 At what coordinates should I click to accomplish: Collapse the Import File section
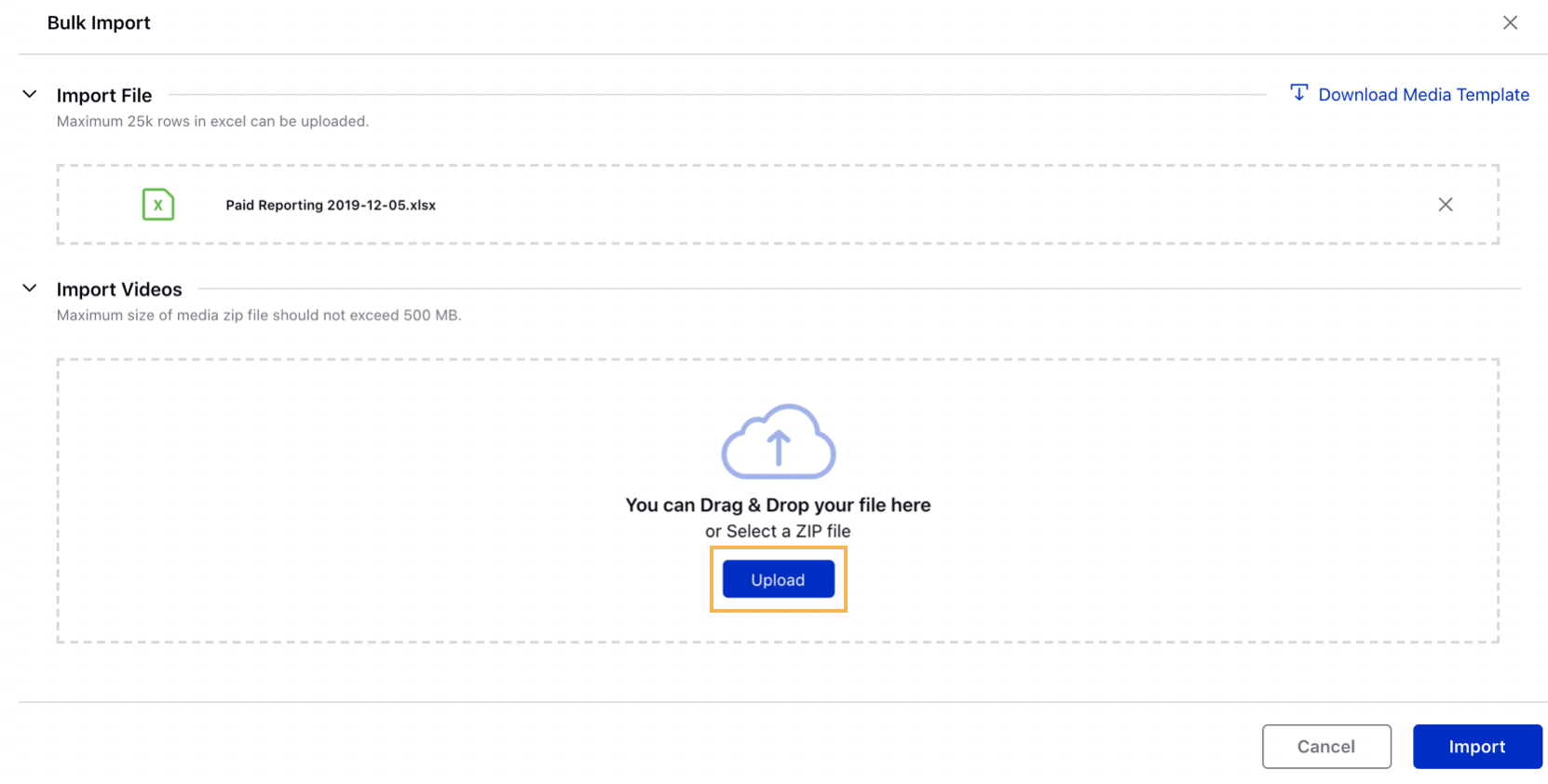point(30,94)
